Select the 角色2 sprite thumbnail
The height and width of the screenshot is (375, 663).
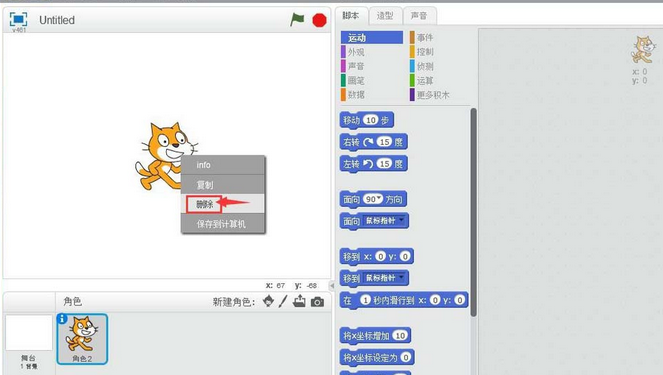pos(82,339)
